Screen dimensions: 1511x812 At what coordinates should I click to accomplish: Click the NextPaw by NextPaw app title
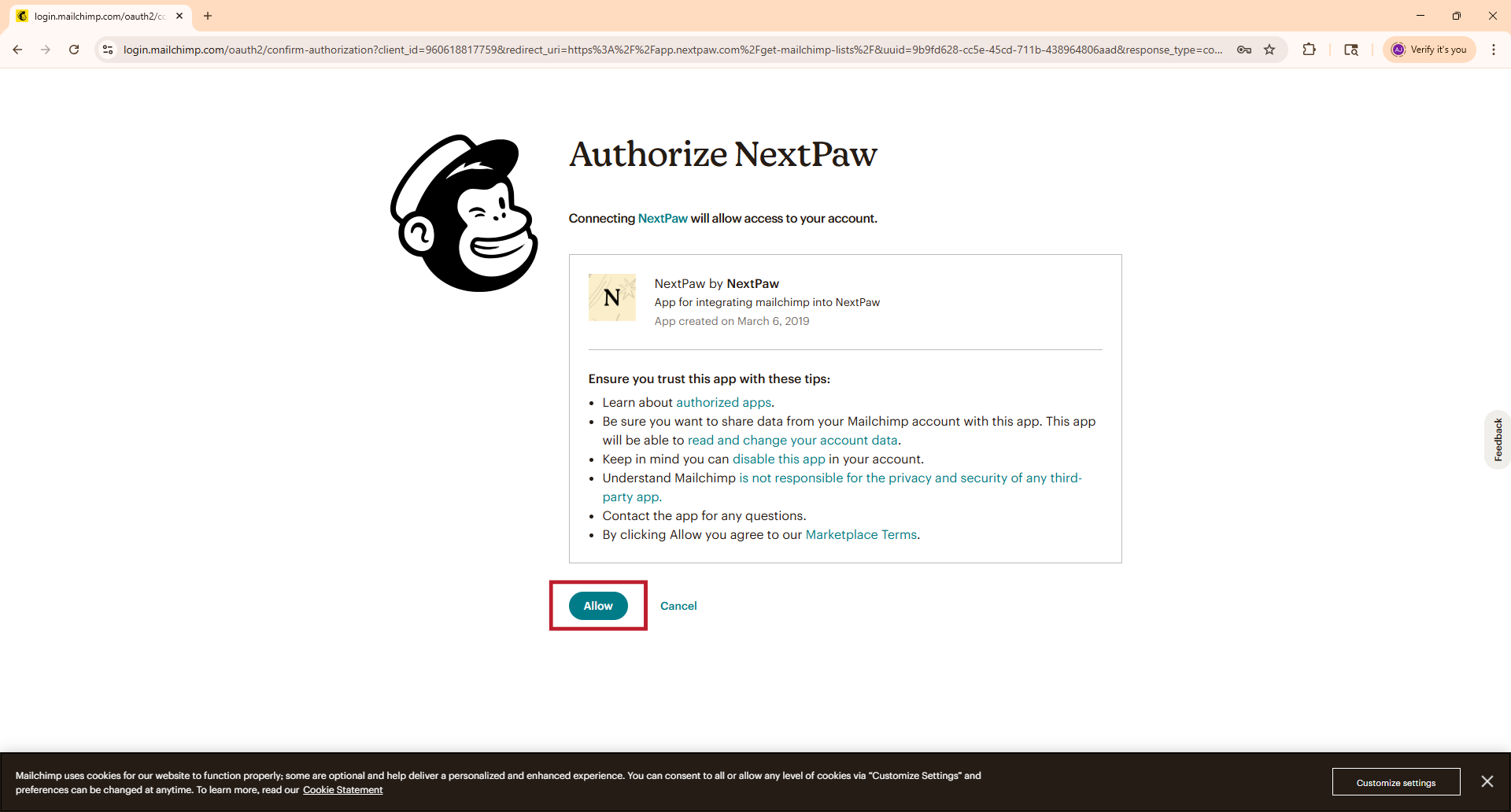point(717,283)
